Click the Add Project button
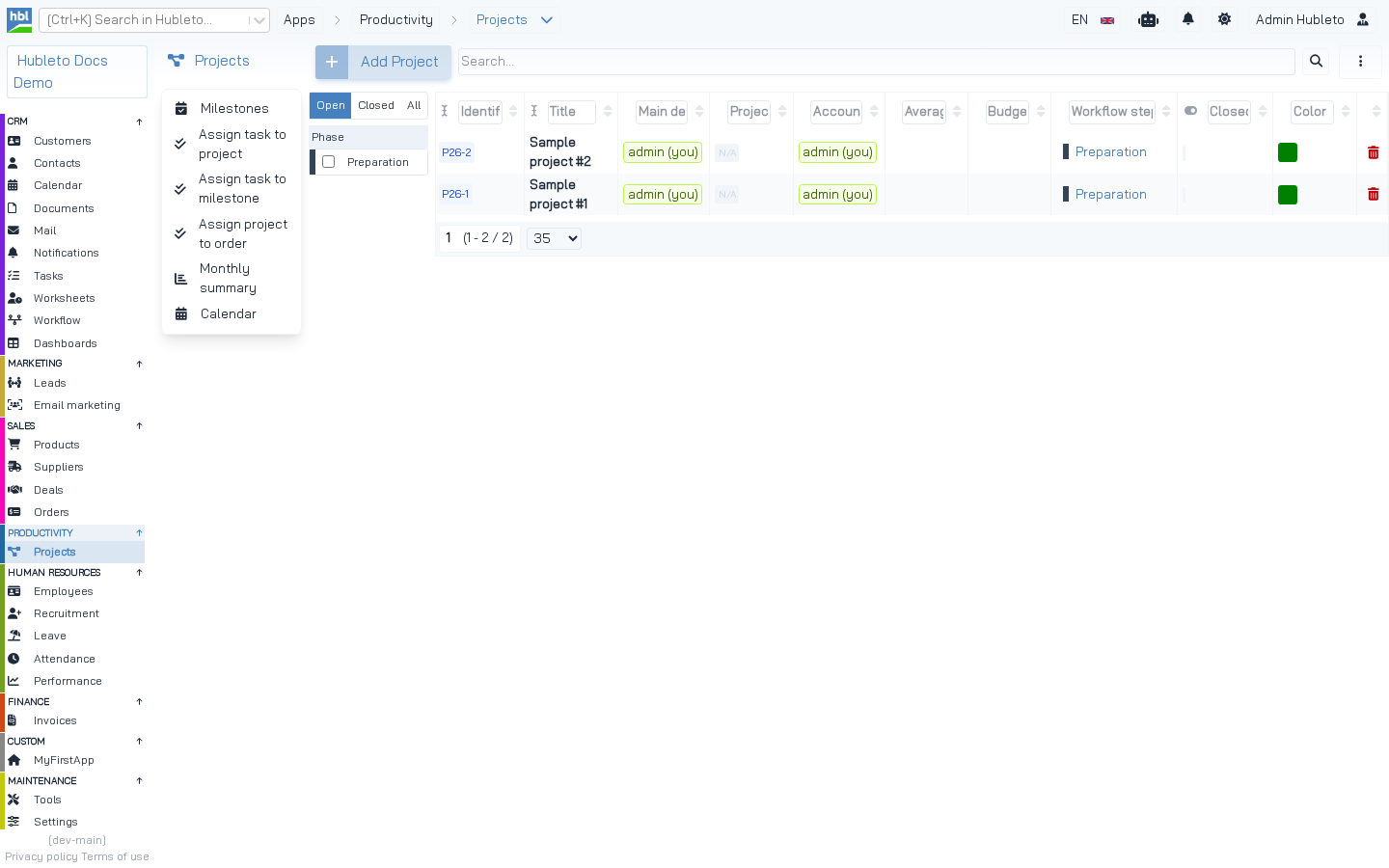This screenshot has height=868, width=1389. [383, 62]
